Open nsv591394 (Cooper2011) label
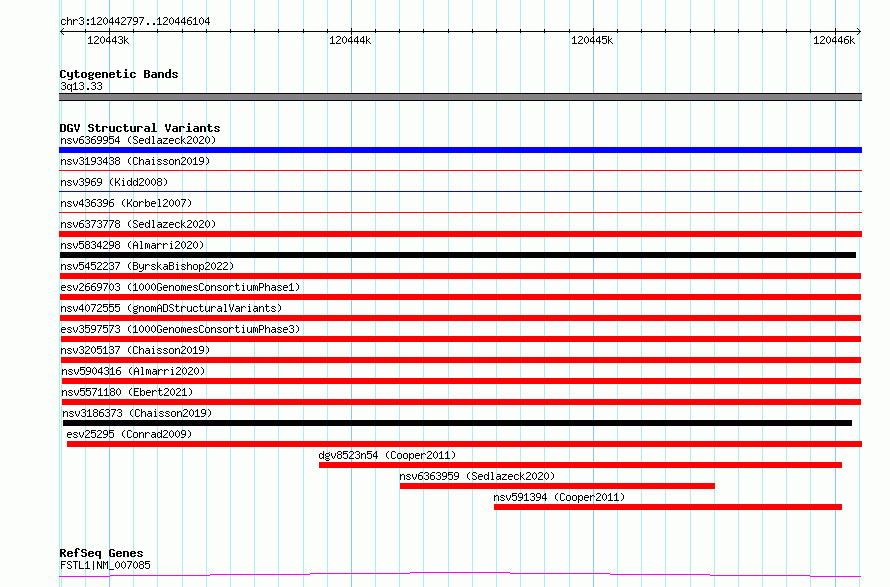 pos(559,497)
